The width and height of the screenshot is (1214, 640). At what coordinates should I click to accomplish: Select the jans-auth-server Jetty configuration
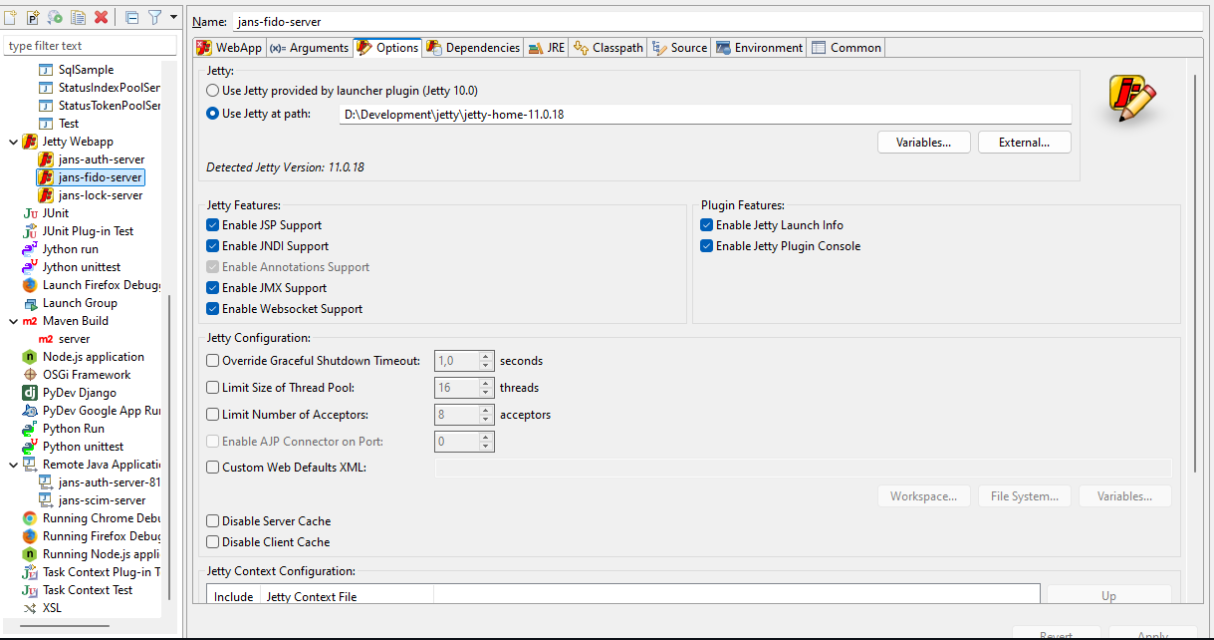coord(100,159)
